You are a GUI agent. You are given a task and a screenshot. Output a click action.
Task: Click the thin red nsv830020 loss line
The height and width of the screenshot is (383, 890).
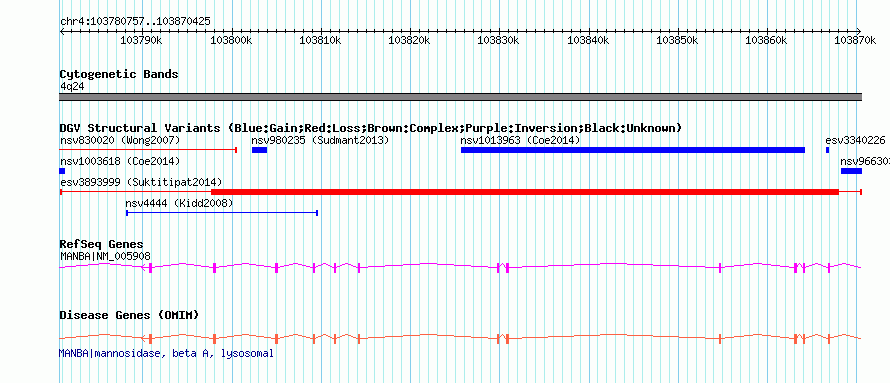tap(148, 150)
